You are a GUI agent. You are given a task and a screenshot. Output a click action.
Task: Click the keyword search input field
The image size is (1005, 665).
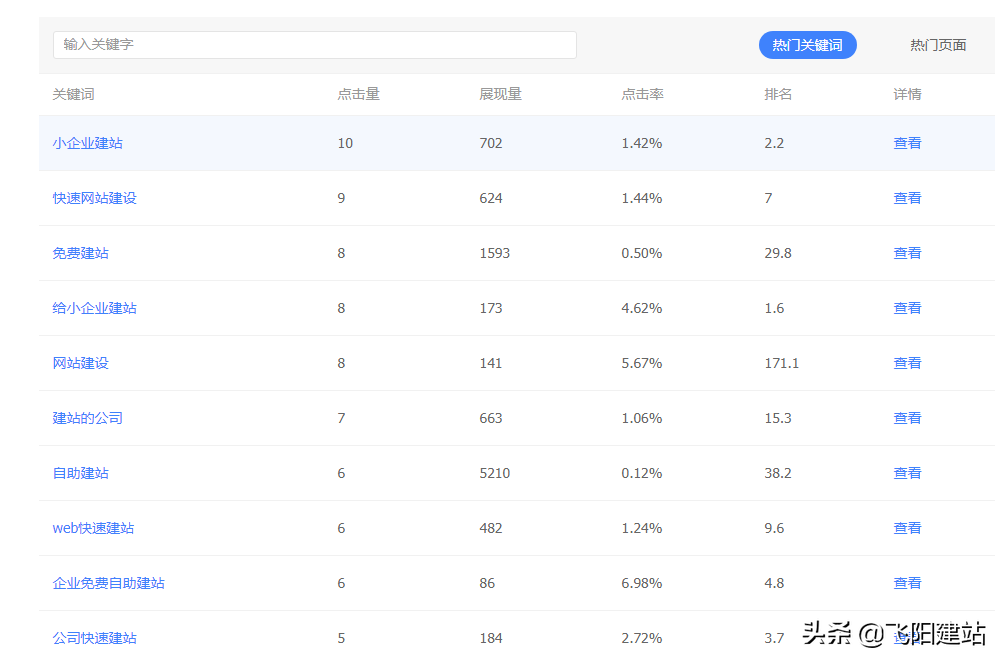pos(315,45)
